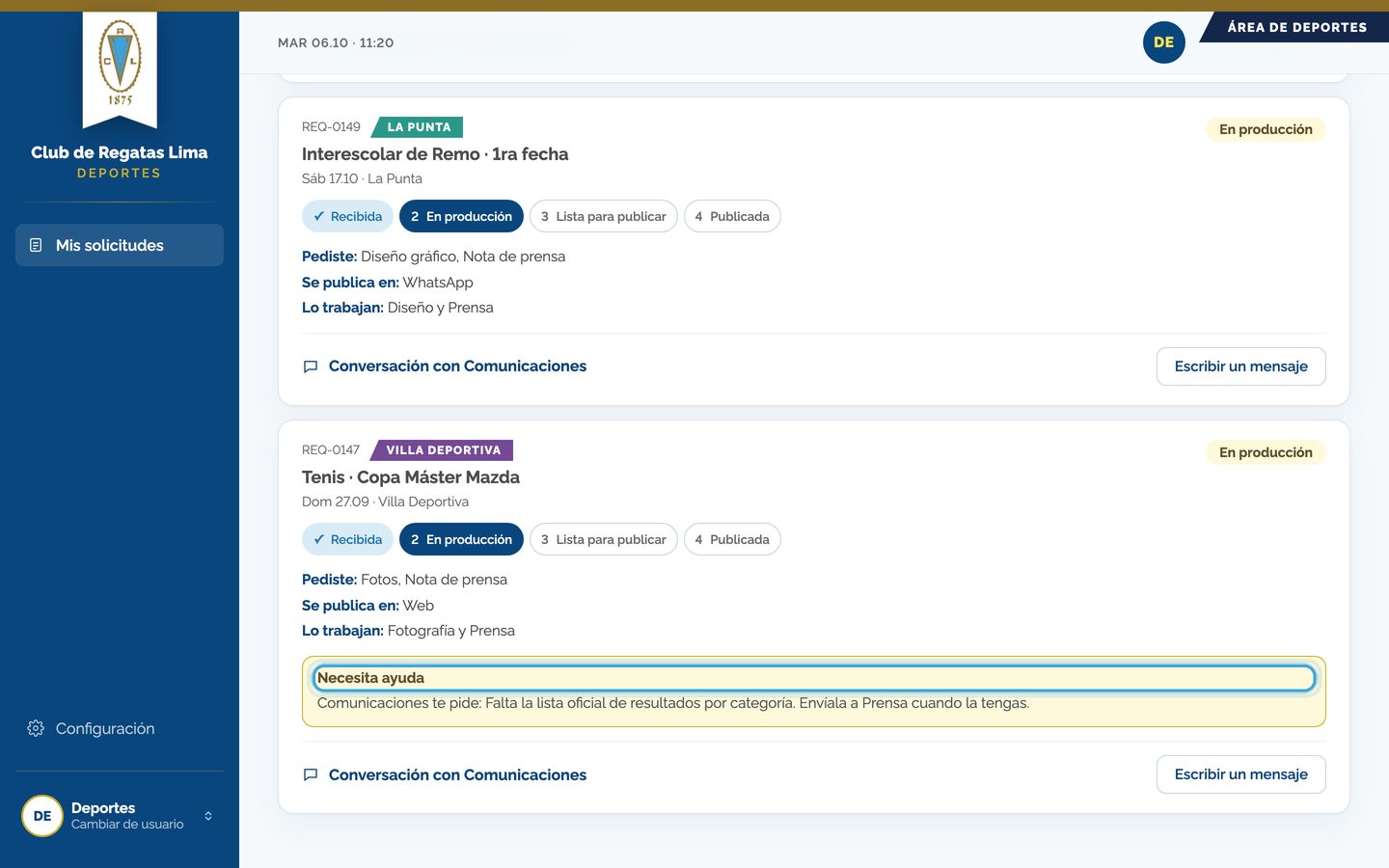Click the DE avatar in the top header
The width and height of the screenshot is (1389, 868).
click(x=1163, y=42)
